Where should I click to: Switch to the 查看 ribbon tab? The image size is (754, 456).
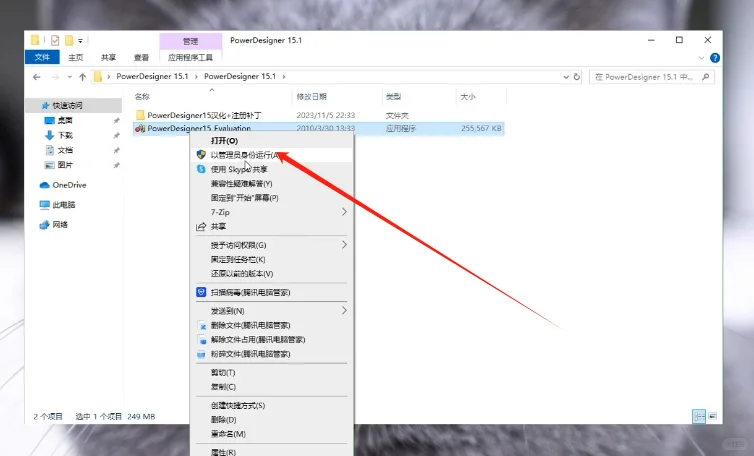click(141, 57)
